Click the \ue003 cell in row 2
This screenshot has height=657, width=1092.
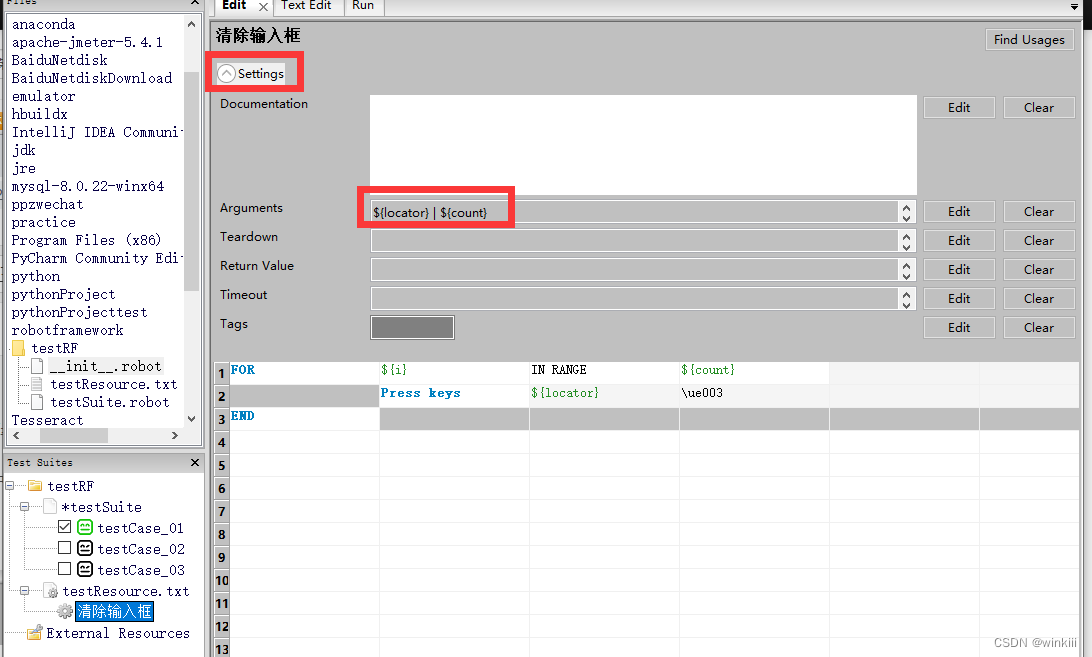tap(754, 396)
